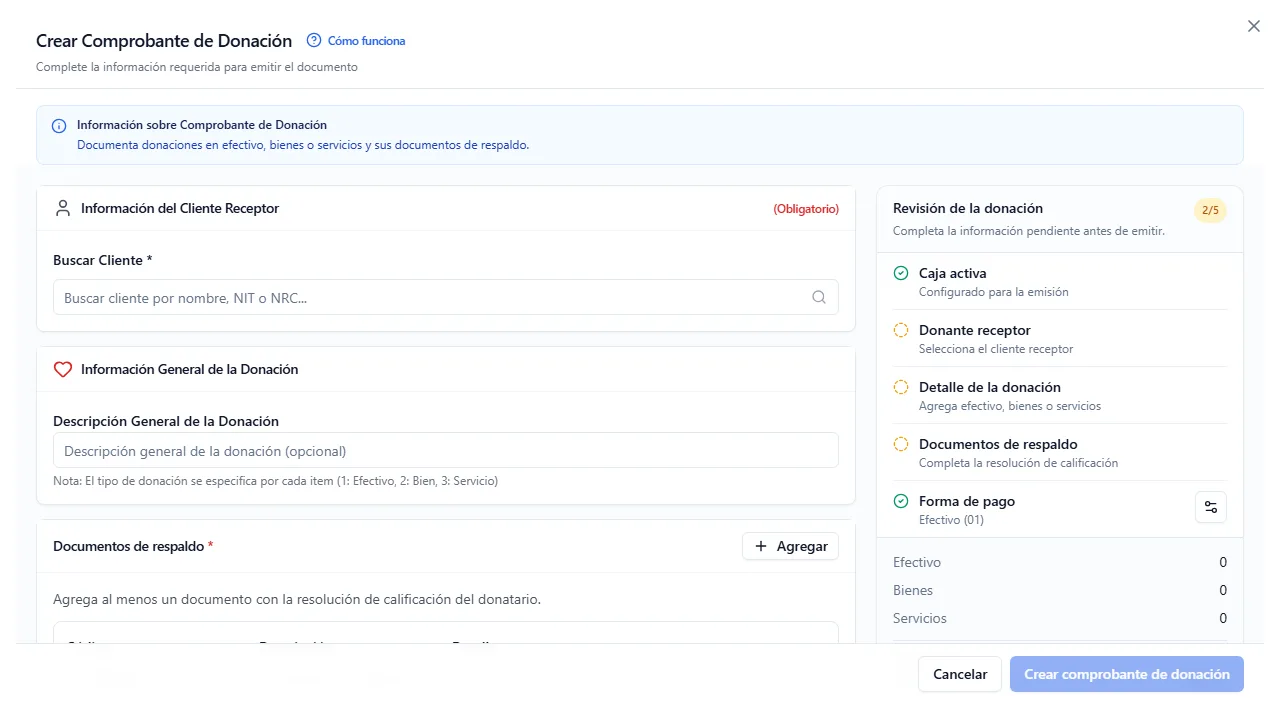Click the search magnifier icon in Buscar Cliente
Image resolution: width=1280 pixels, height=720 pixels.
tap(819, 297)
